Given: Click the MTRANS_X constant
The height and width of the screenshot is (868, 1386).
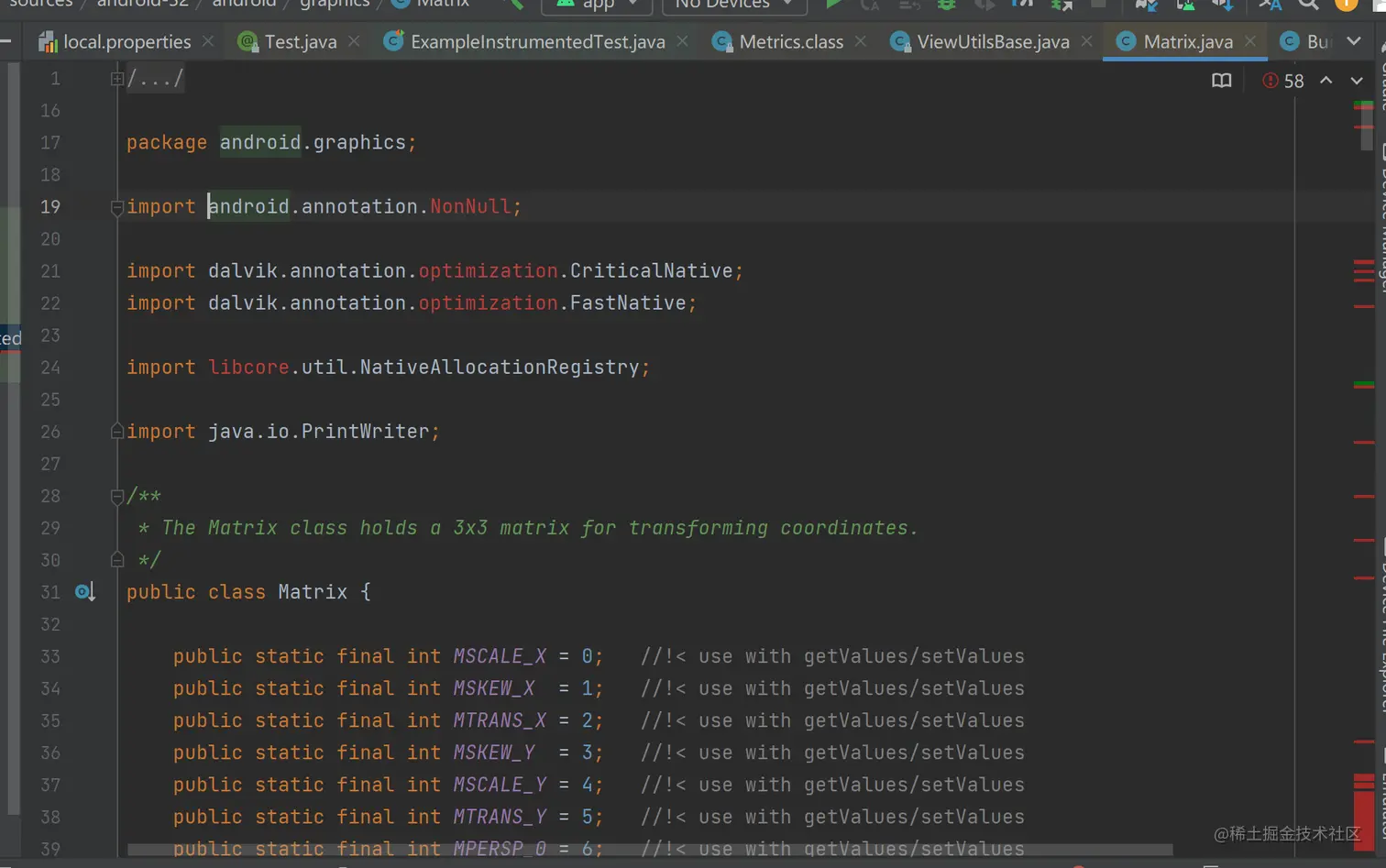Looking at the screenshot, I should 500,720.
